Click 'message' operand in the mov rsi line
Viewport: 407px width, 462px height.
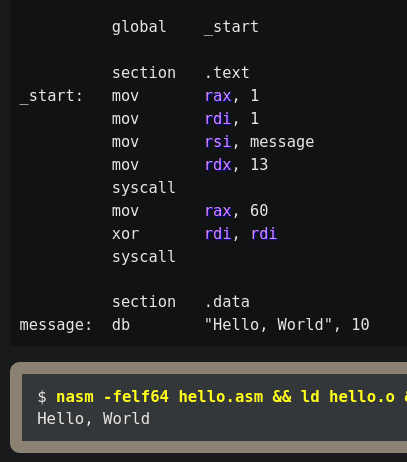tap(282, 142)
